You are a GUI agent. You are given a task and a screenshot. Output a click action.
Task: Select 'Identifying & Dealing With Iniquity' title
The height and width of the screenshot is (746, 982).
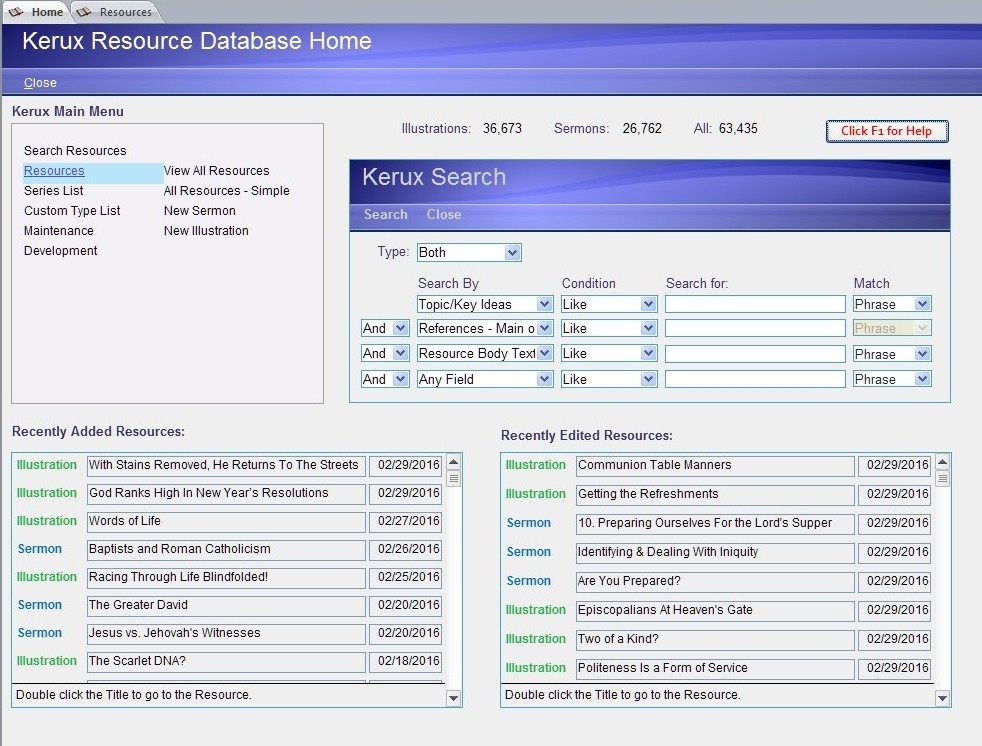(715, 552)
